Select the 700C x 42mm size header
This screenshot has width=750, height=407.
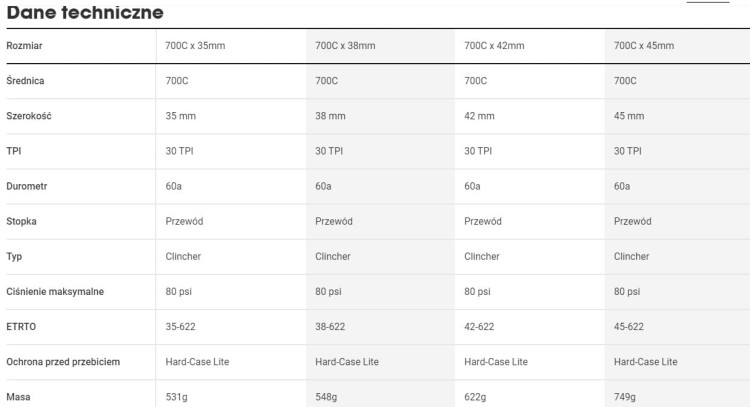[x=494, y=46]
